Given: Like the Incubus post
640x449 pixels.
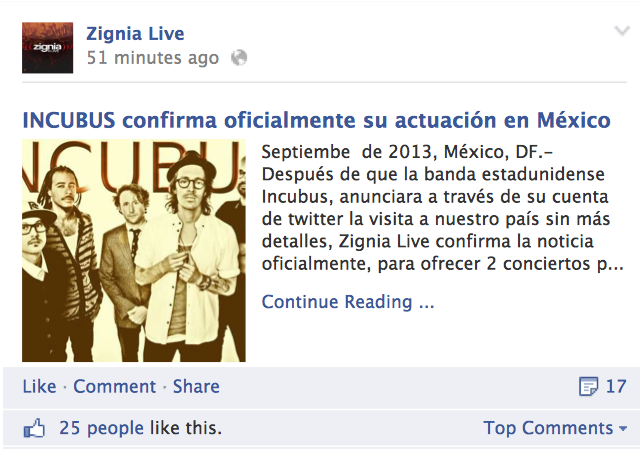Looking at the screenshot, I should coord(39,387).
